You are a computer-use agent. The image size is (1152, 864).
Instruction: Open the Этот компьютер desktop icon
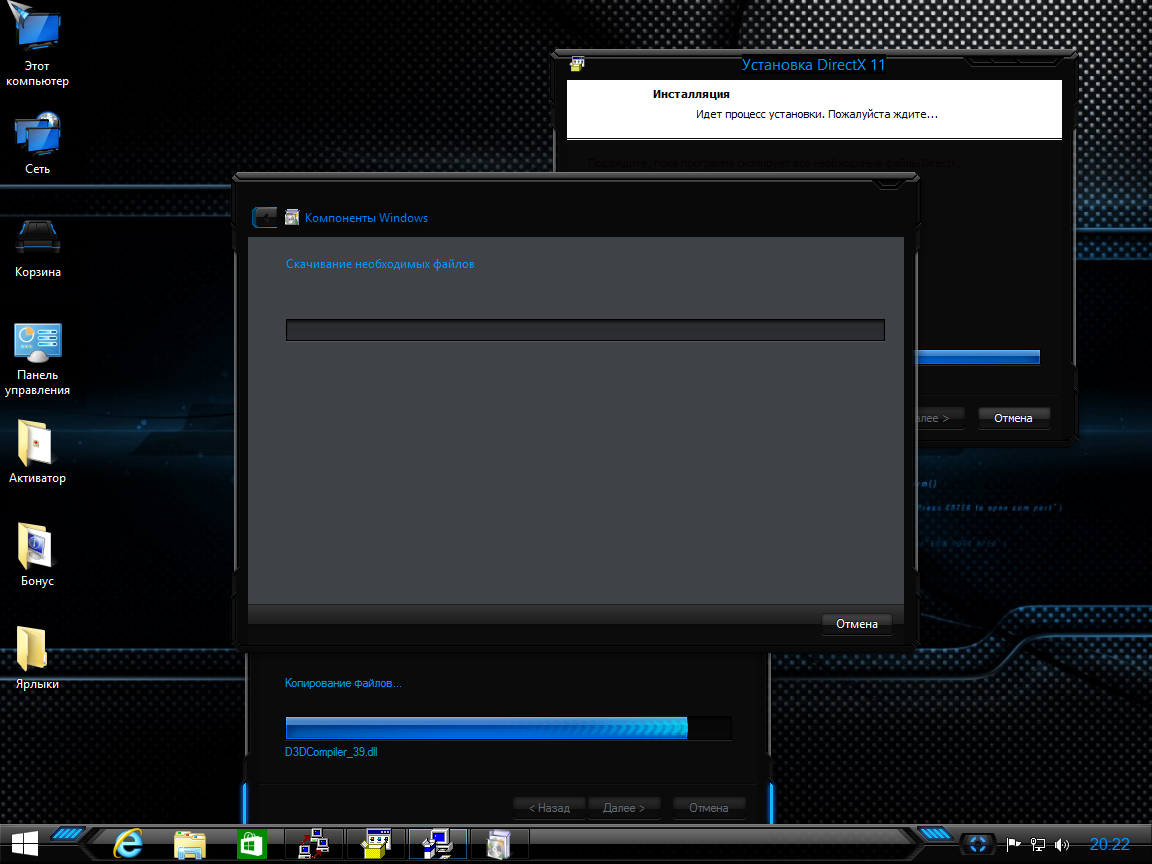pos(37,44)
